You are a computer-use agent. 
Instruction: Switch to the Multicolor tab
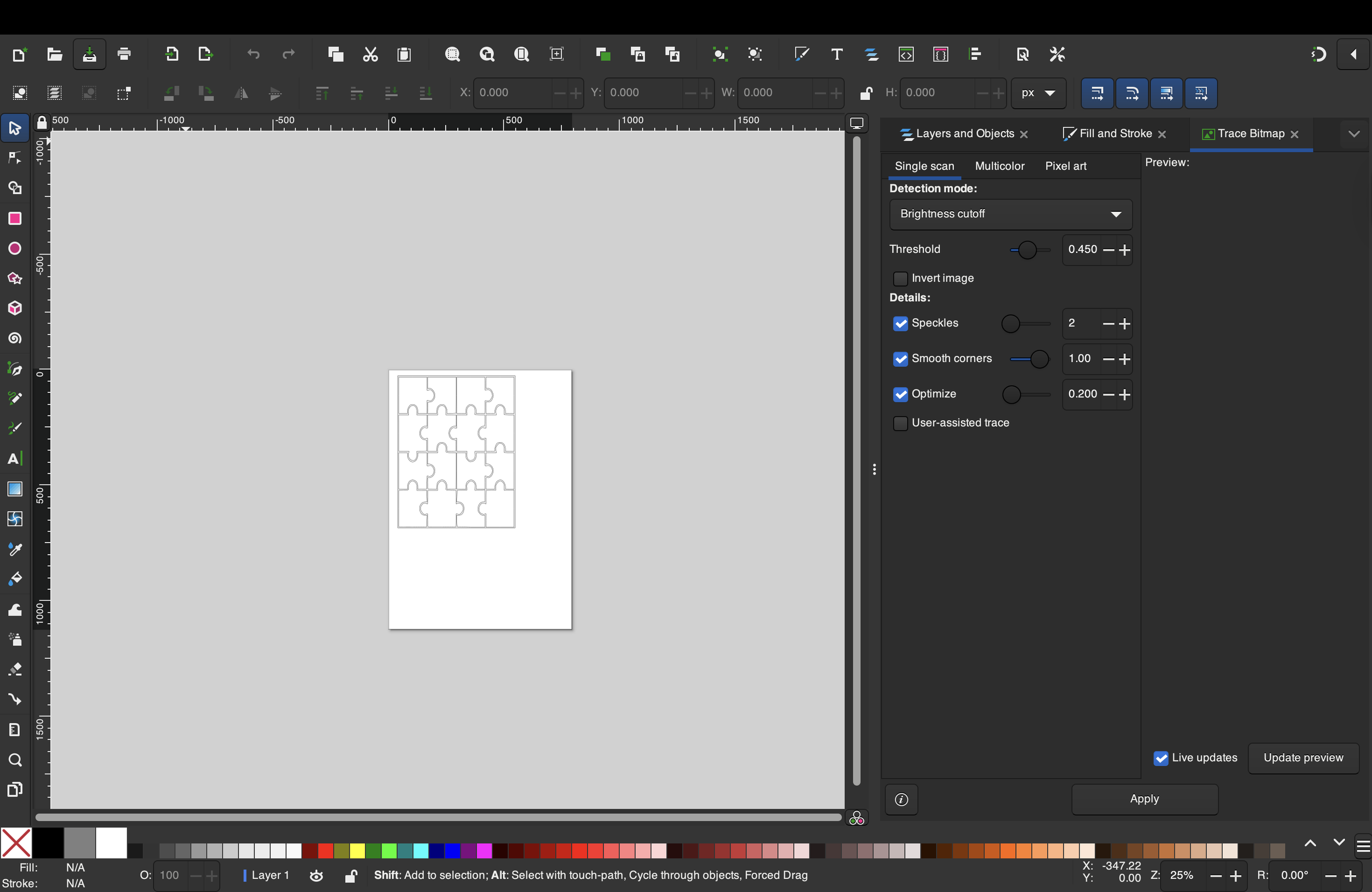point(999,166)
